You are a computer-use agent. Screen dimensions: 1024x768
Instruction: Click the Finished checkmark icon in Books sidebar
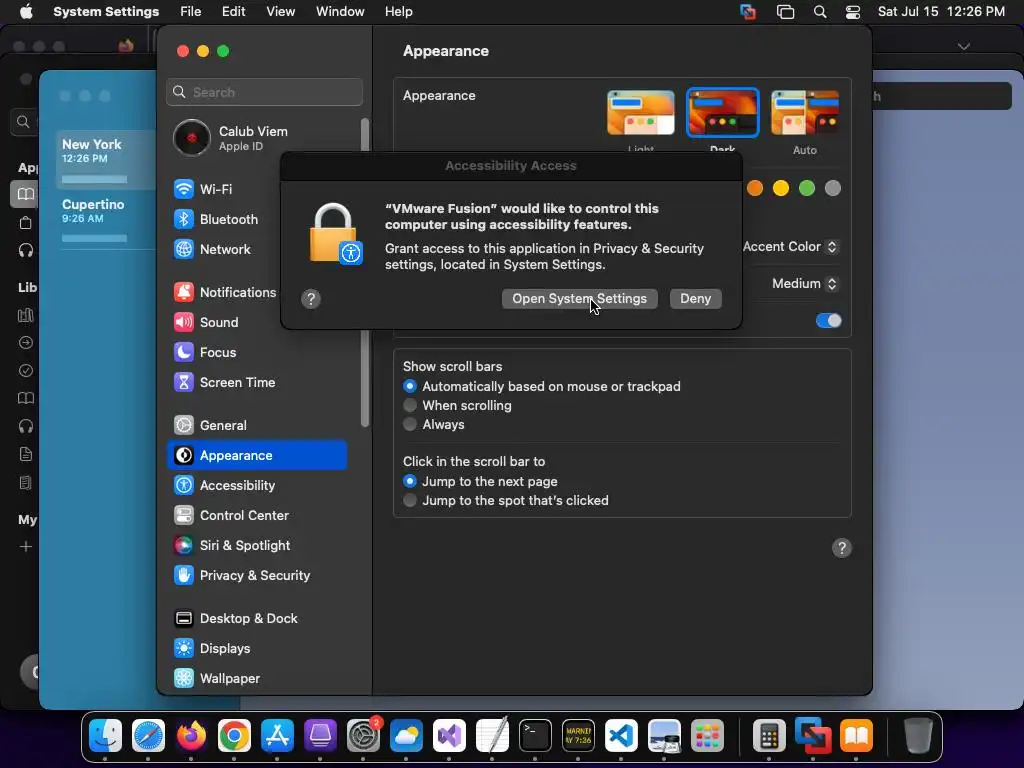tap(25, 370)
